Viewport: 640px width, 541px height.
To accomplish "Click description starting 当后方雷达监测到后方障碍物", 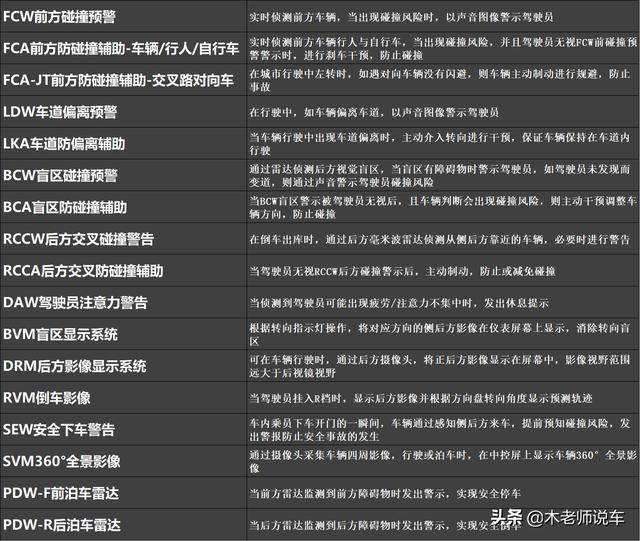I will tap(385, 525).
